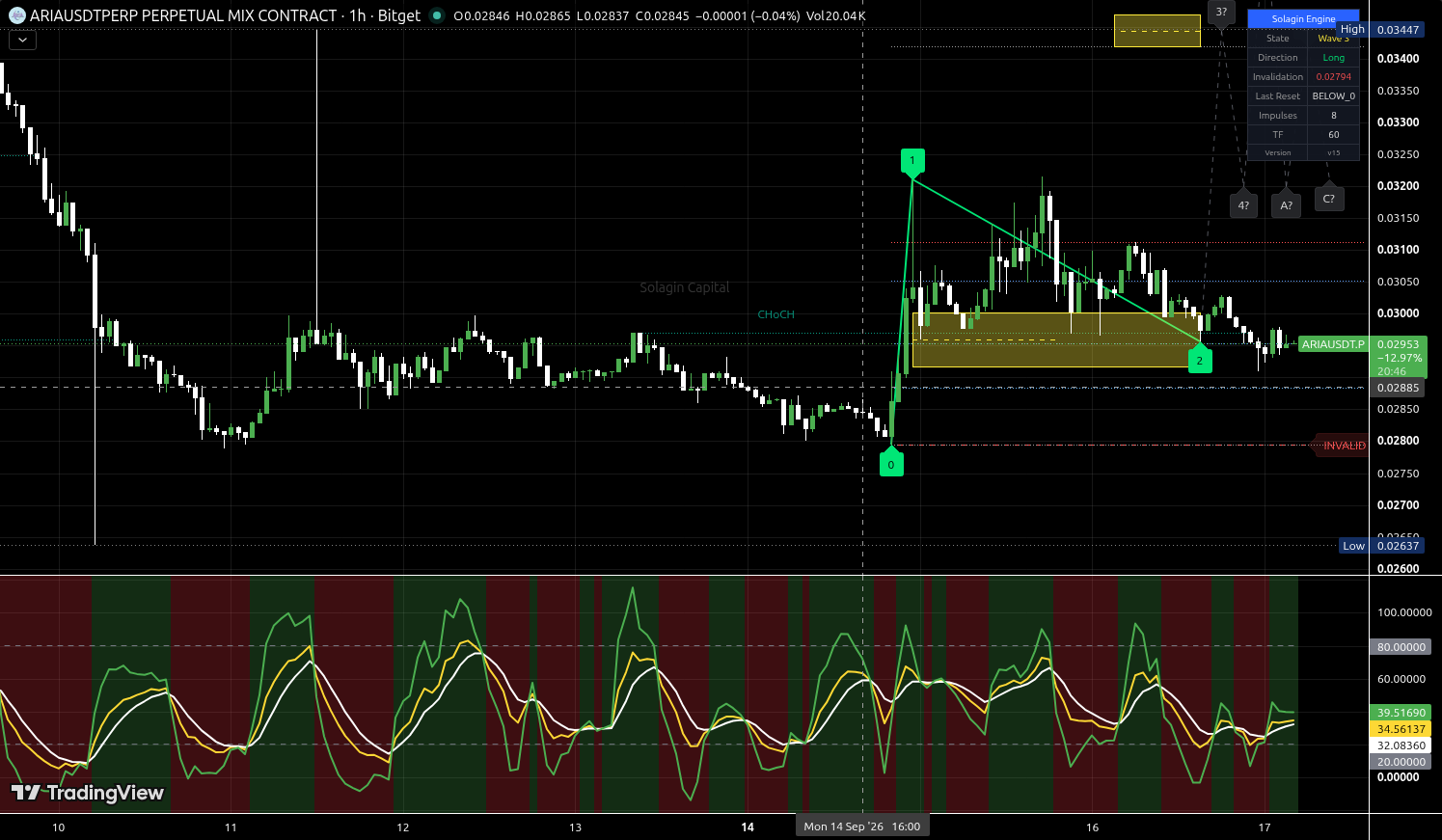1442x840 pixels.
Task: Click the Invalidation row label
Action: point(1278,77)
